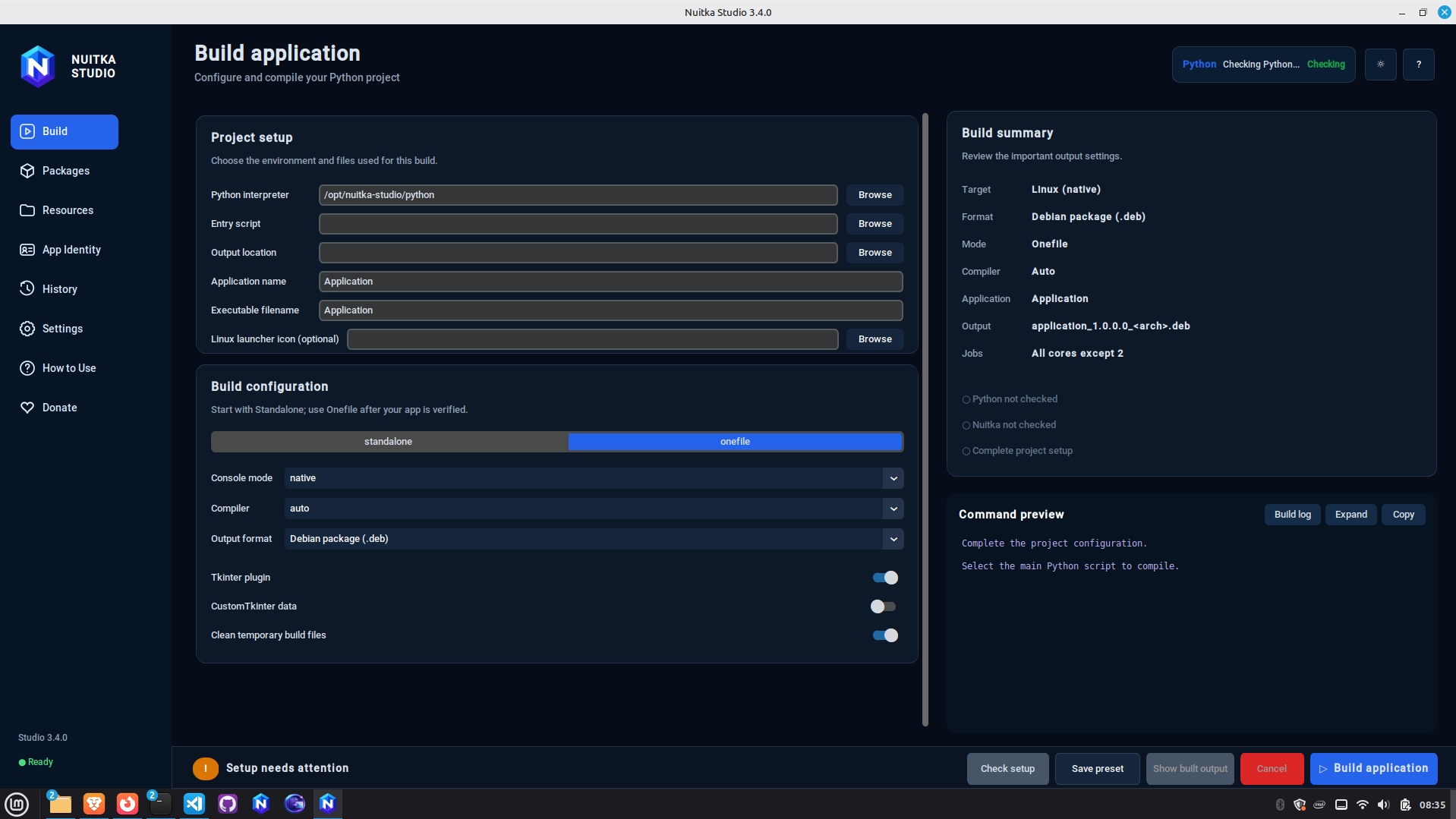The image size is (1456, 819).
Task: Open the Packages section
Action: coord(65,171)
